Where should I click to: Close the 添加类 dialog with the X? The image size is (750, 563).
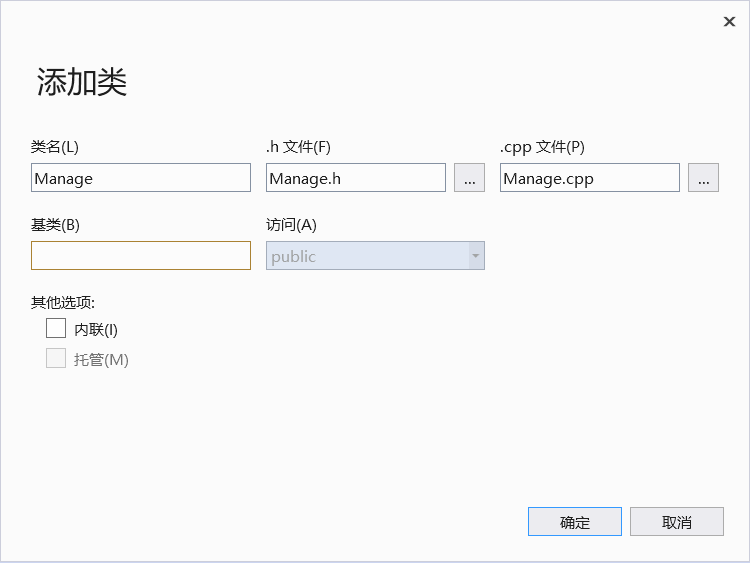(729, 22)
